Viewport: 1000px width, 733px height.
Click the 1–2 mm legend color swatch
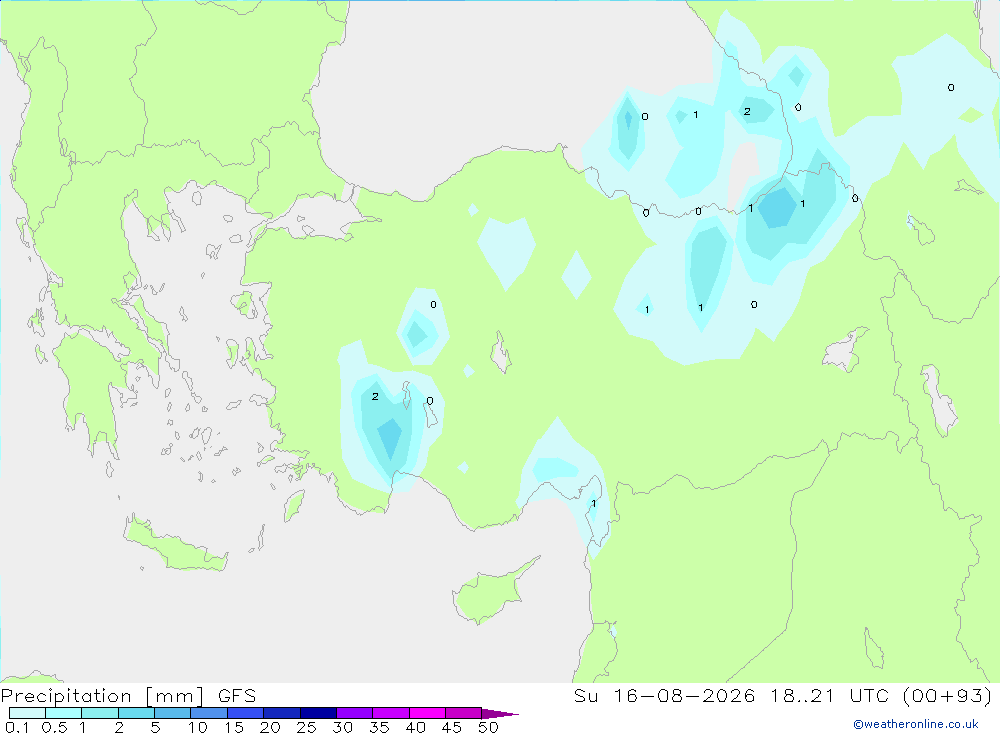click(100, 713)
